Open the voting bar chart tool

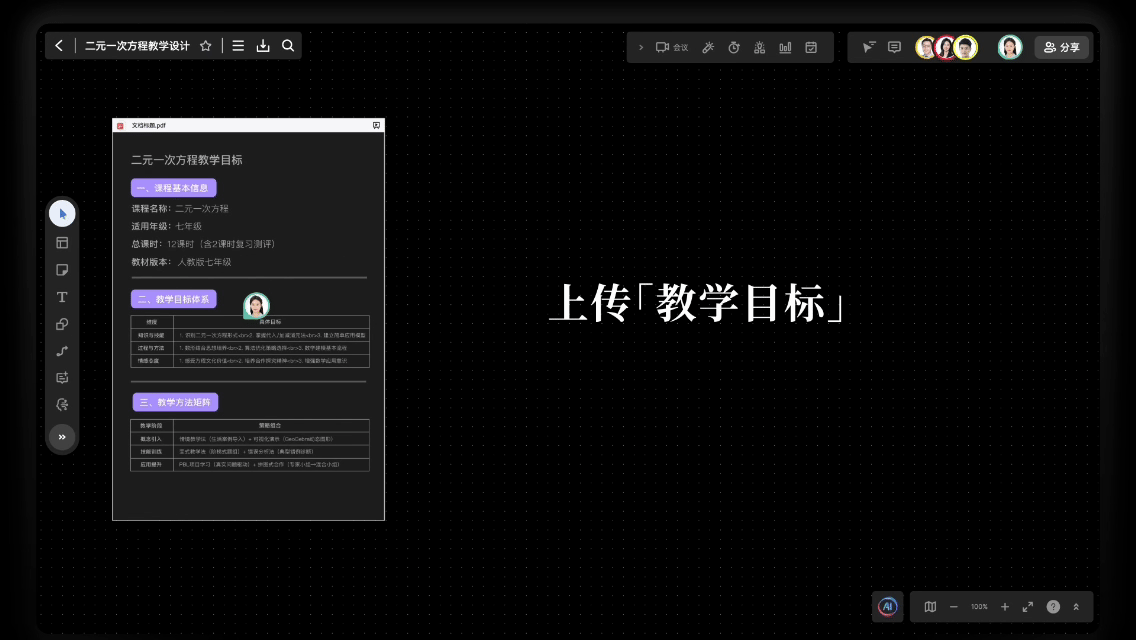[785, 47]
